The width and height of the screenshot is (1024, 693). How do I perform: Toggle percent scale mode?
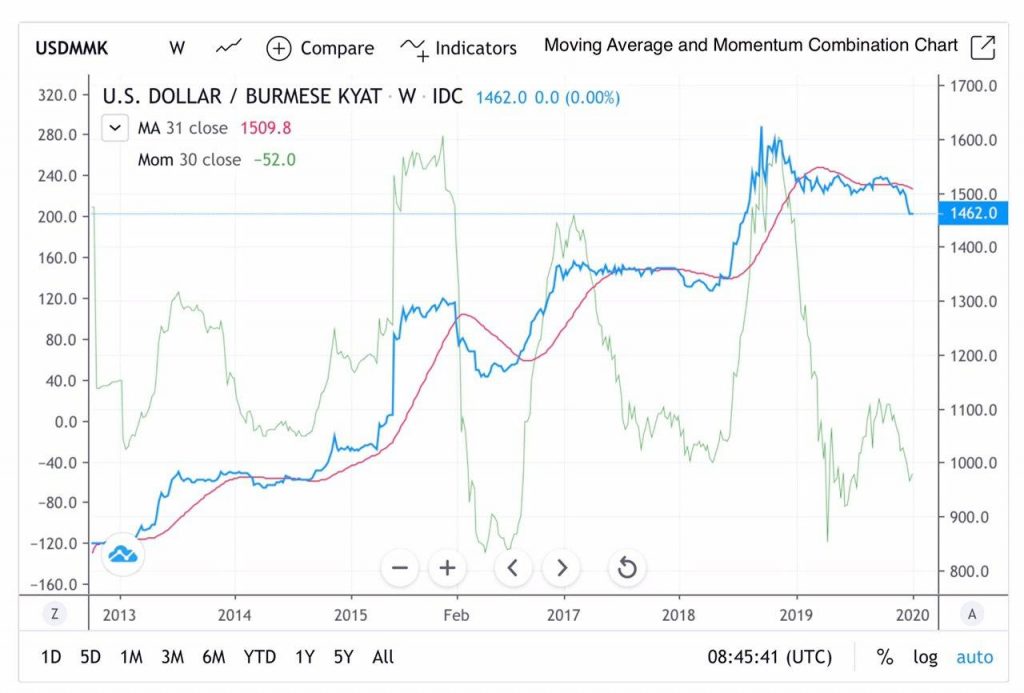pos(885,656)
